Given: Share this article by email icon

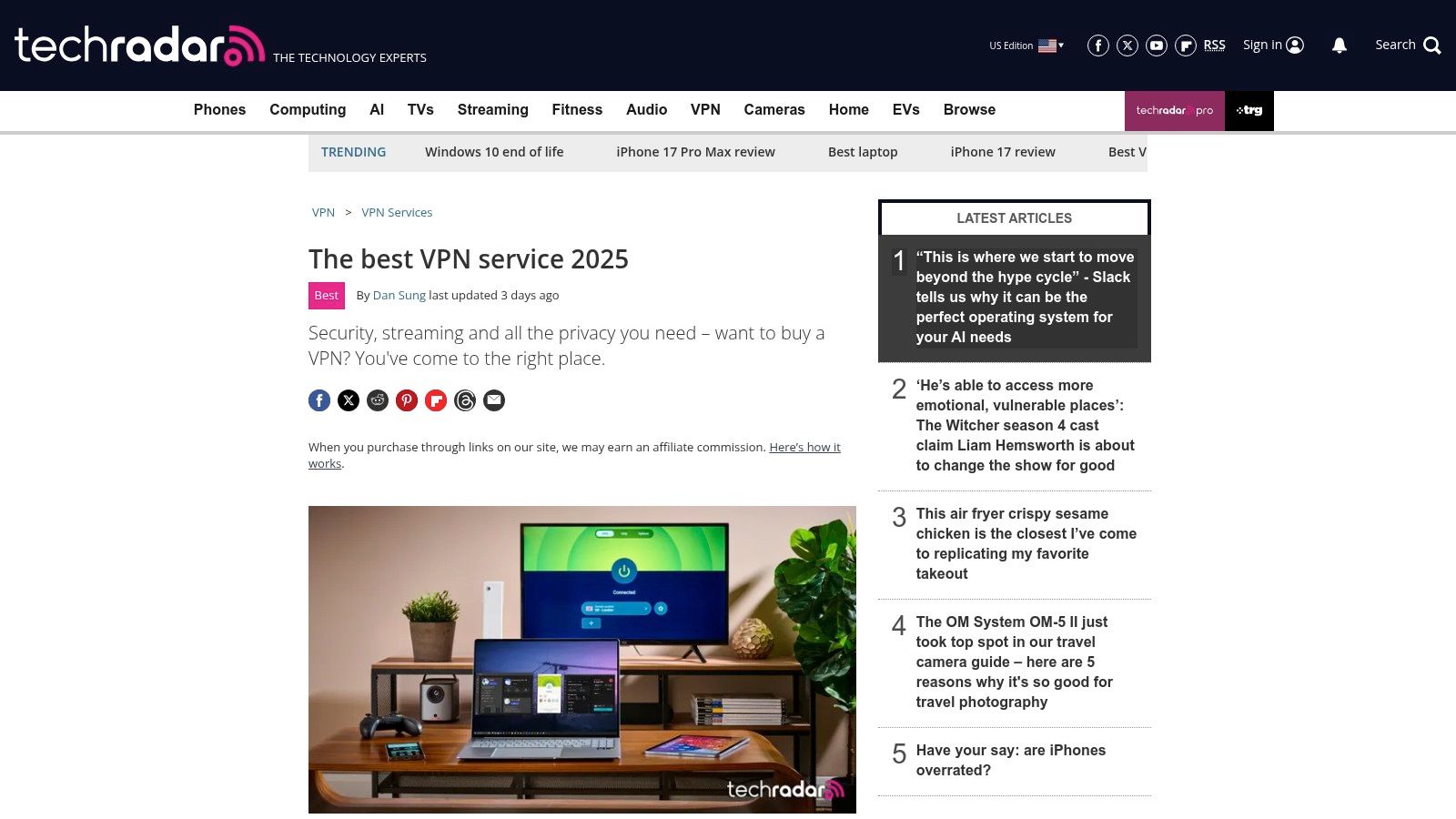Looking at the screenshot, I should 494,400.
